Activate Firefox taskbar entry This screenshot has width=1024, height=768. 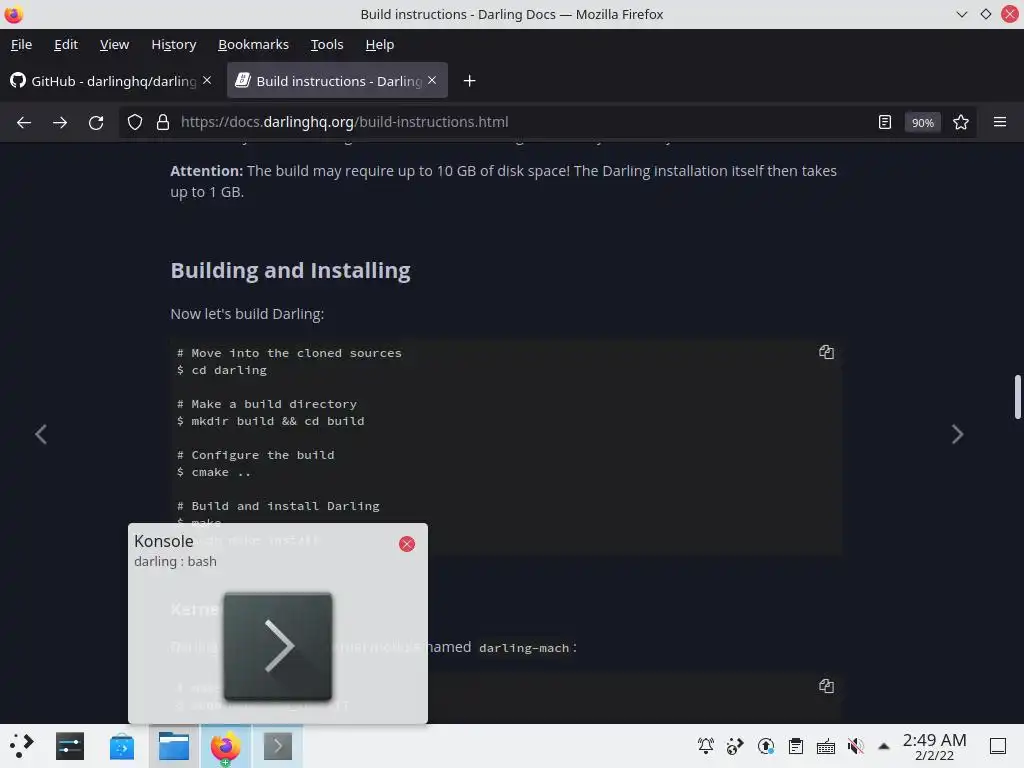225,746
